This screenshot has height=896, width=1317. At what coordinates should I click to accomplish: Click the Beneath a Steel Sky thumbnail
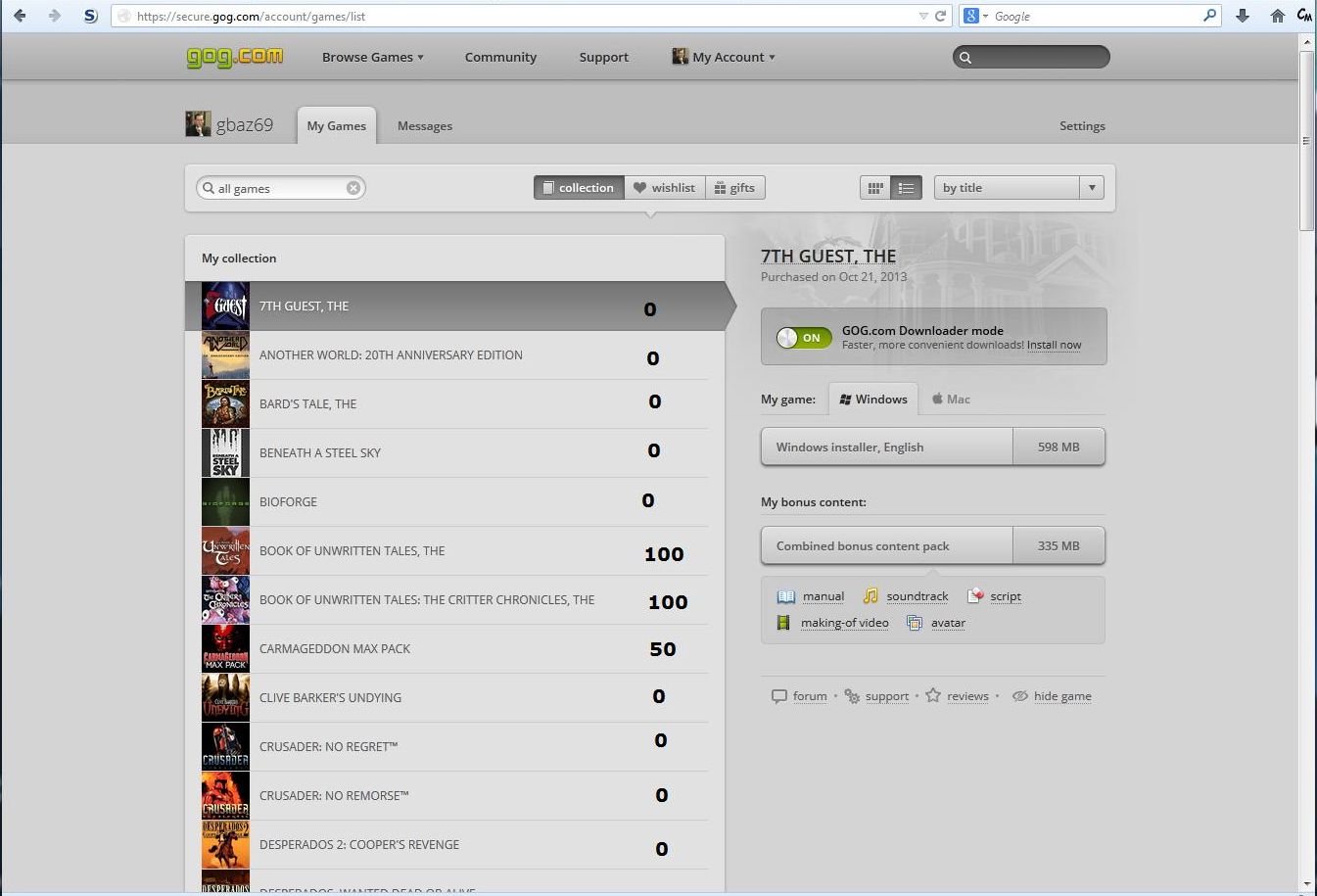point(225,453)
